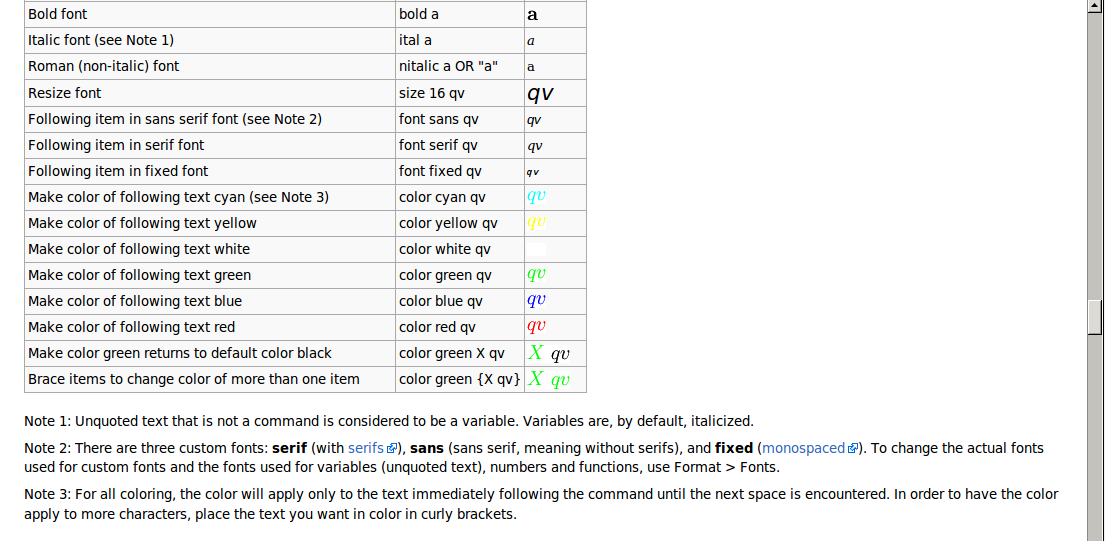Click the cyan-colored "qv" sample
1105x541 pixels.
click(x=536, y=196)
